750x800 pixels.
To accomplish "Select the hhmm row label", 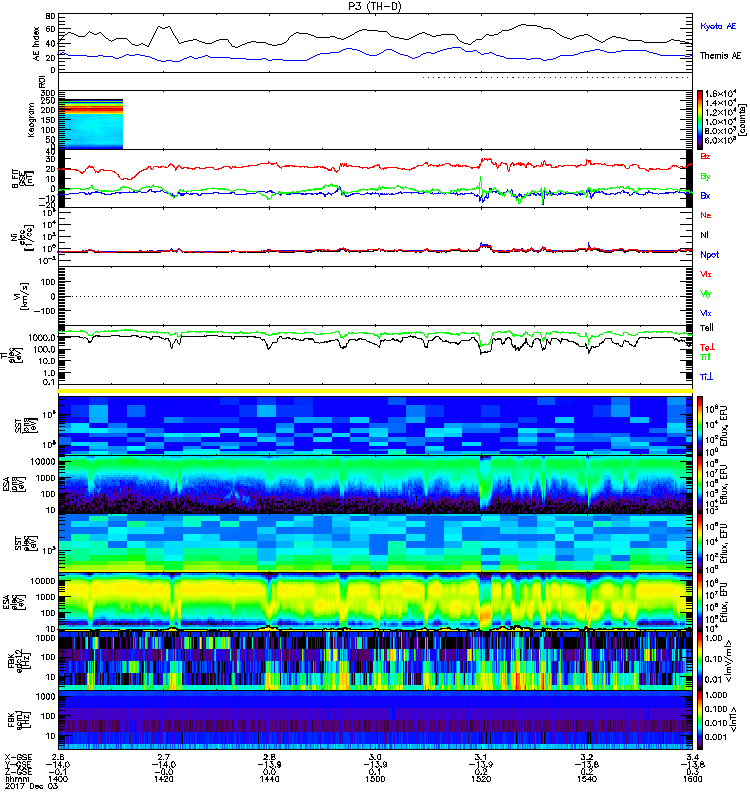I will click(x=17, y=779).
